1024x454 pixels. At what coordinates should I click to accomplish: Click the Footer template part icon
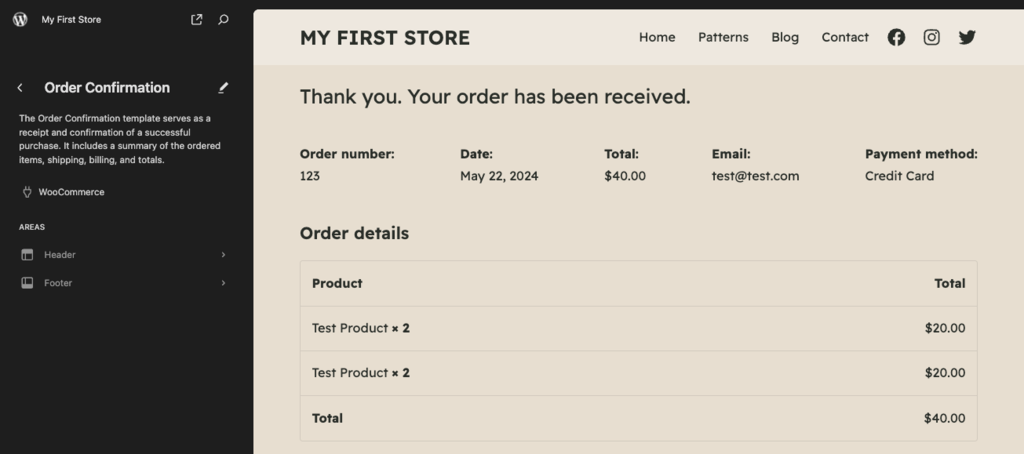click(x=27, y=283)
